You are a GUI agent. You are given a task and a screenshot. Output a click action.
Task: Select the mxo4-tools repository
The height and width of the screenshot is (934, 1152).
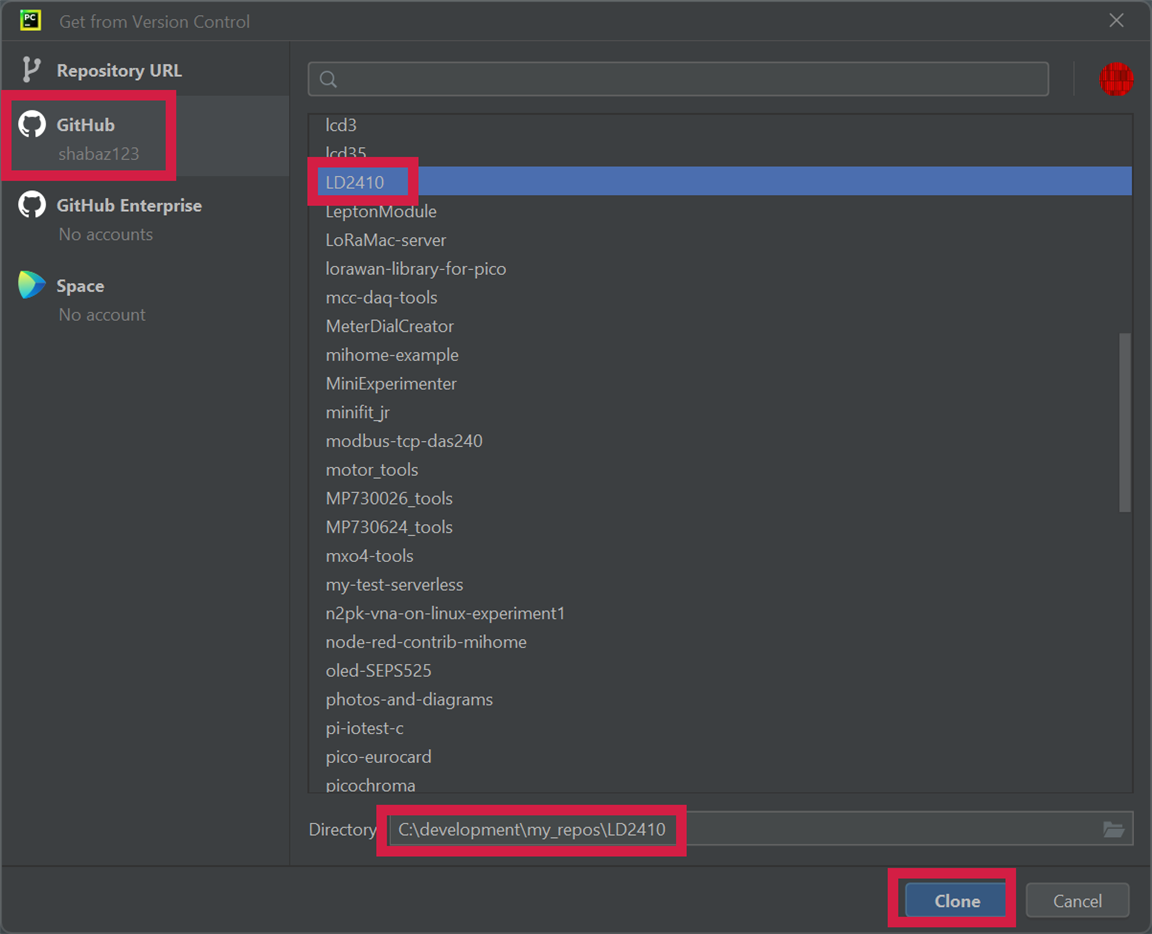721,556
